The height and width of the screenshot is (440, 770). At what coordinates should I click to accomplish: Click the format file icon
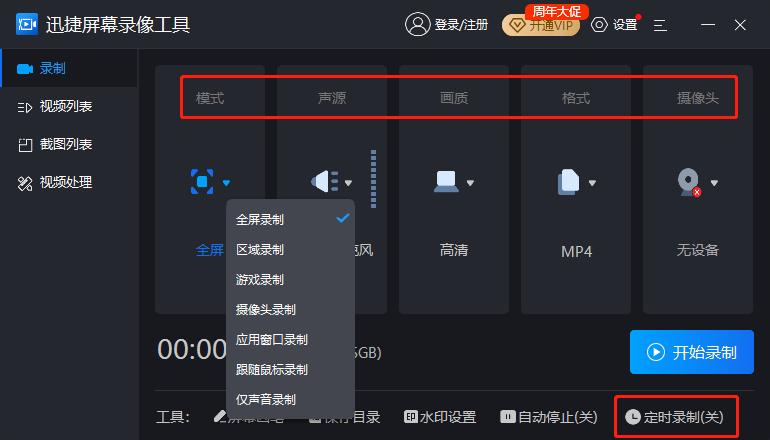click(x=569, y=182)
